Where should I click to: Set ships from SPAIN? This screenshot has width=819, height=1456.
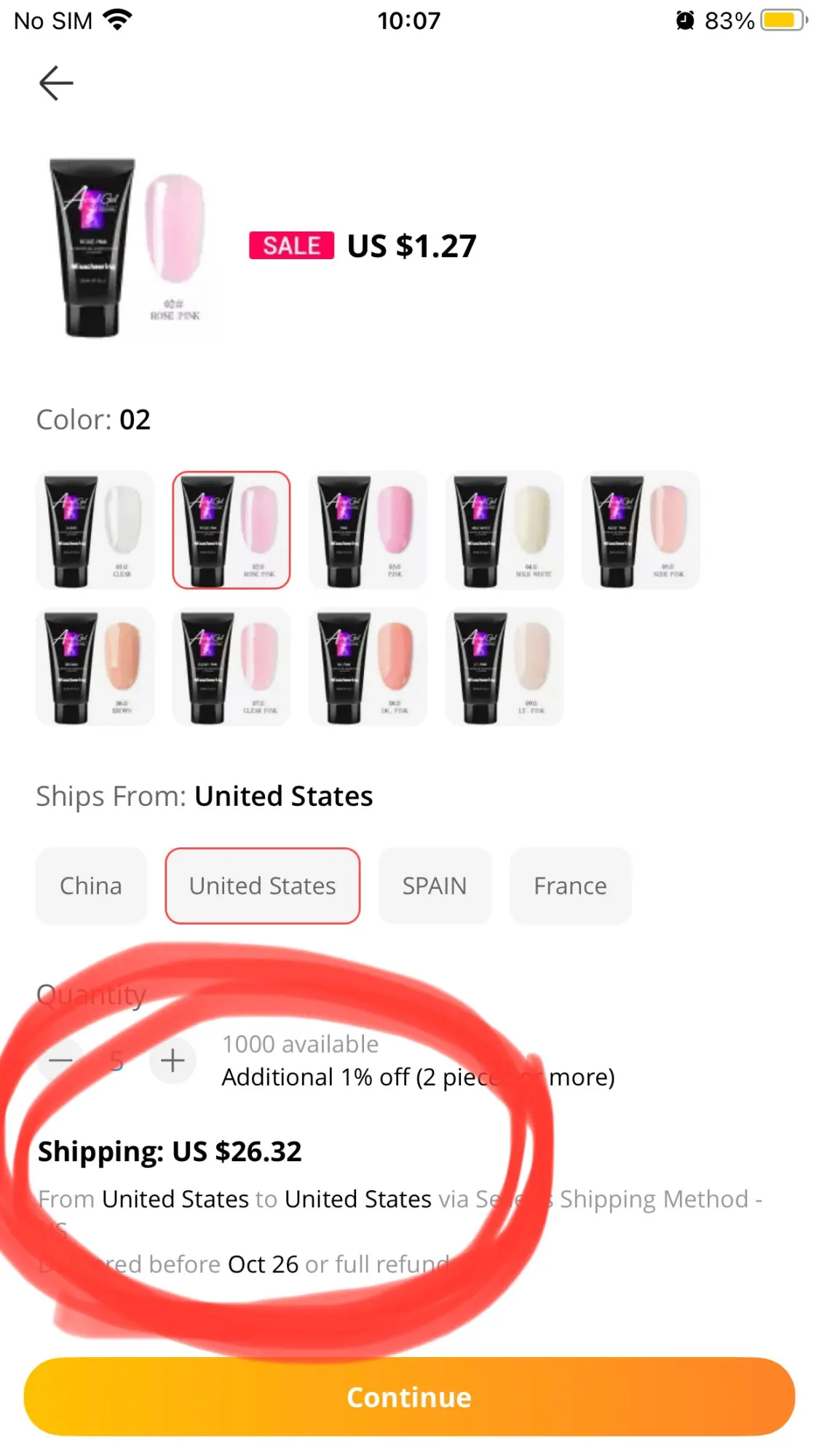pos(435,886)
